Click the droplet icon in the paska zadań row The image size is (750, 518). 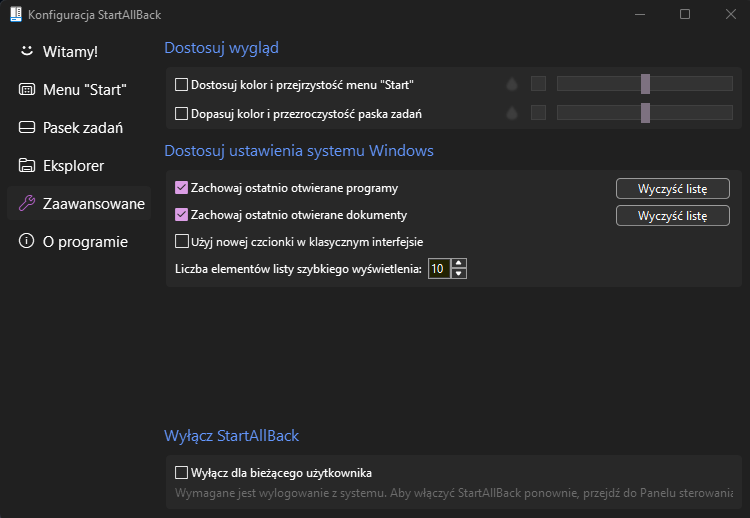(x=512, y=113)
